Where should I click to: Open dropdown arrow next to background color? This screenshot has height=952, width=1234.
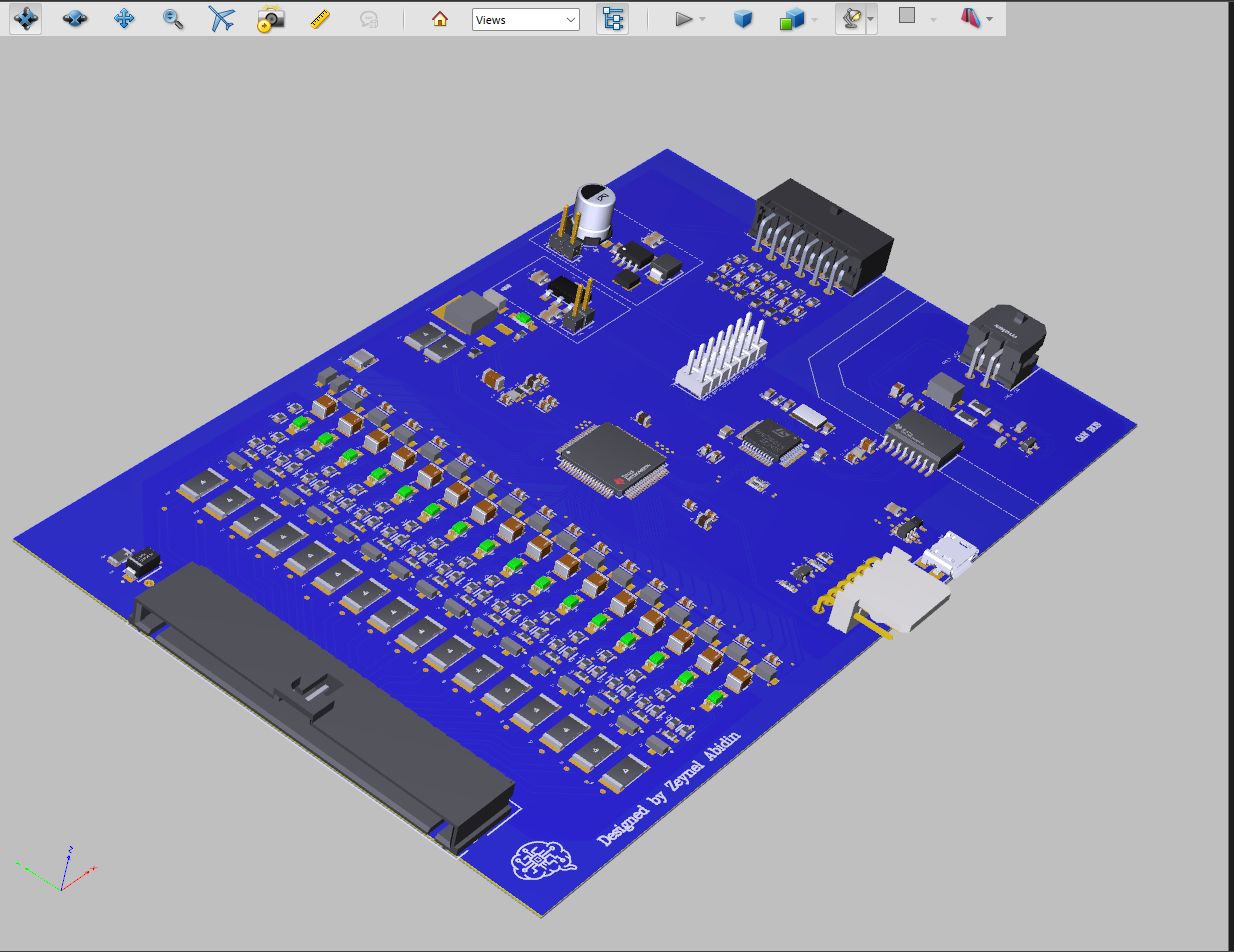coord(933,19)
